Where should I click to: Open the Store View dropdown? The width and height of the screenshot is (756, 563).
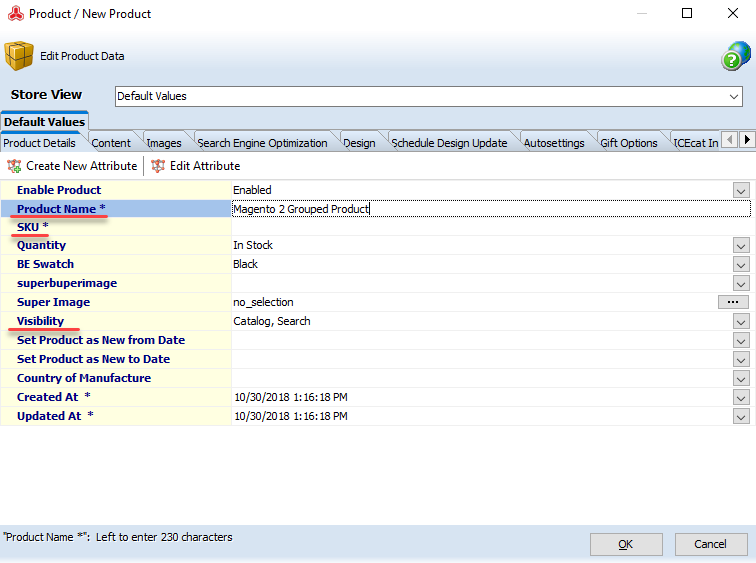pyautogui.click(x=734, y=96)
